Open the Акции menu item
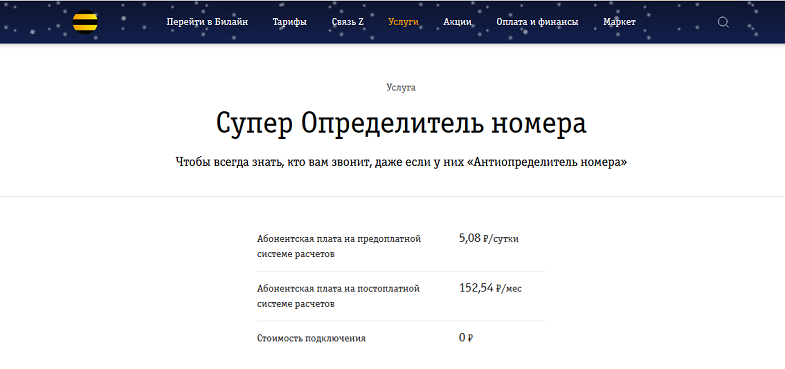Screen dimensions: 785x369 (458, 22)
